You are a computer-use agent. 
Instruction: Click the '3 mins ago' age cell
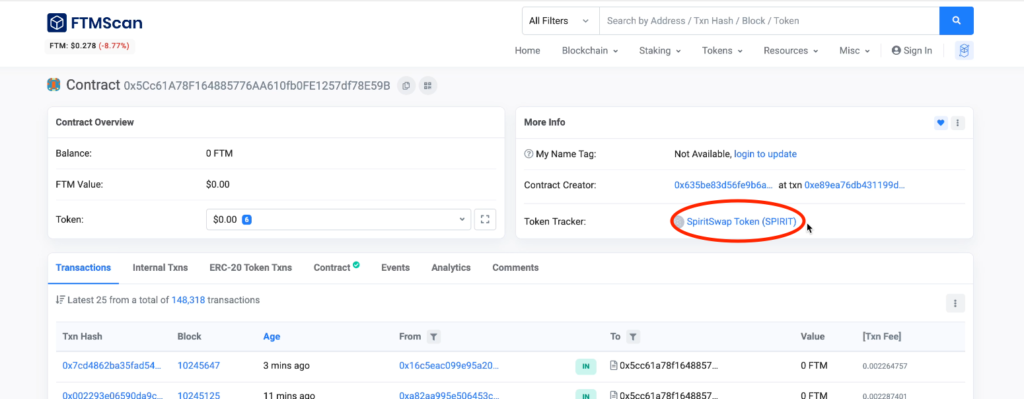tap(286, 366)
